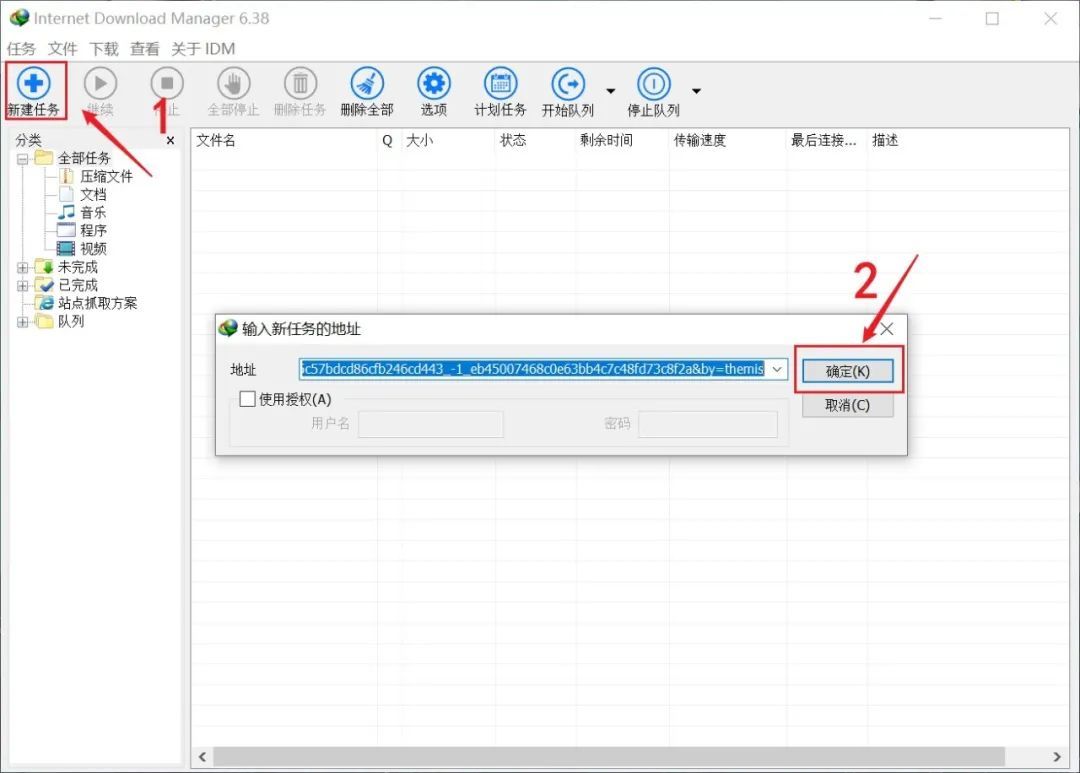Click the 删除全部 broom icon
This screenshot has height=773, width=1080.
coord(367,83)
